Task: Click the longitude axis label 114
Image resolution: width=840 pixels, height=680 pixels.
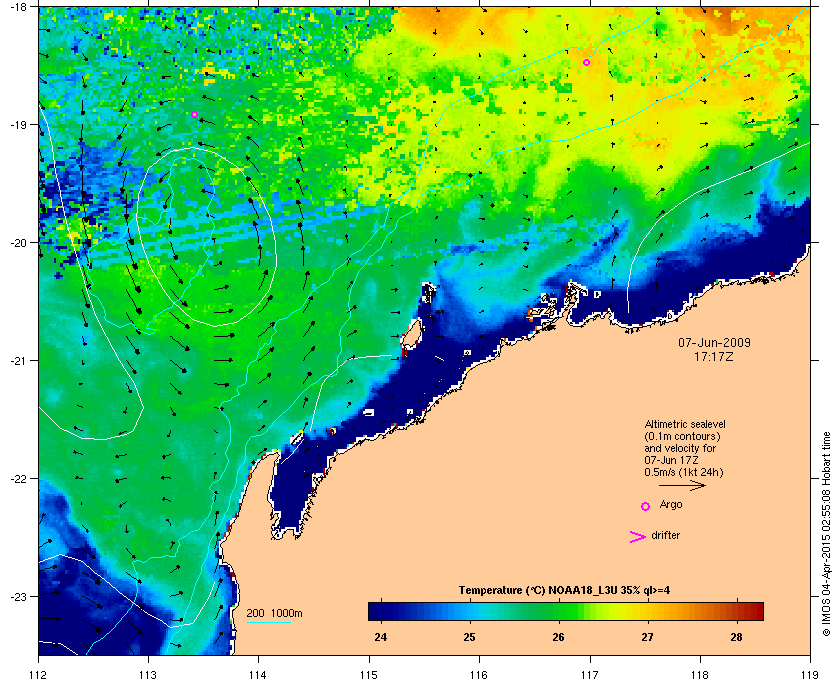Action: tap(258, 674)
